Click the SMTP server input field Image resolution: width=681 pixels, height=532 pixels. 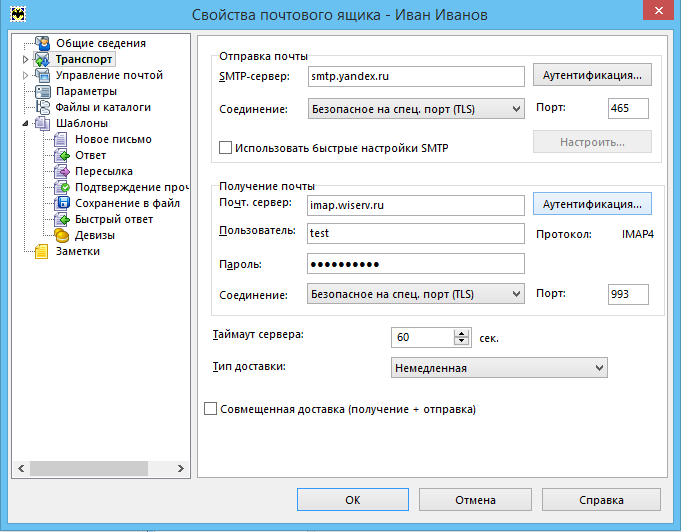[415, 76]
